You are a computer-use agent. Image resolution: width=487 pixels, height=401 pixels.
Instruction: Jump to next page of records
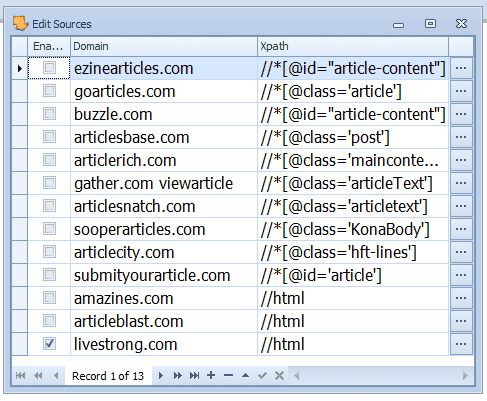pos(178,376)
